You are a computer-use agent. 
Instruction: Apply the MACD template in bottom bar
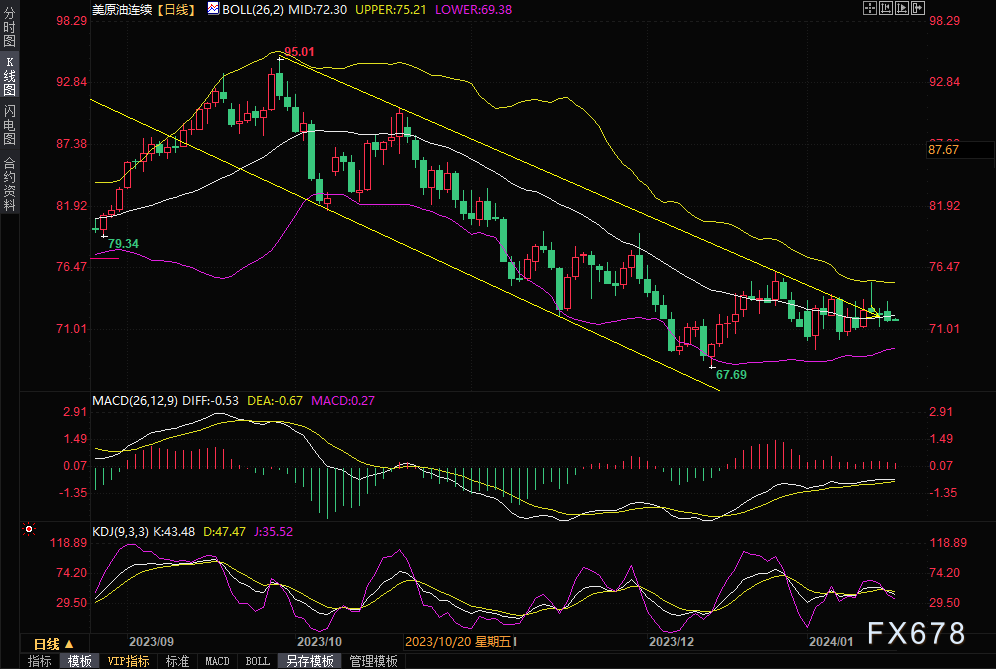[217, 661]
